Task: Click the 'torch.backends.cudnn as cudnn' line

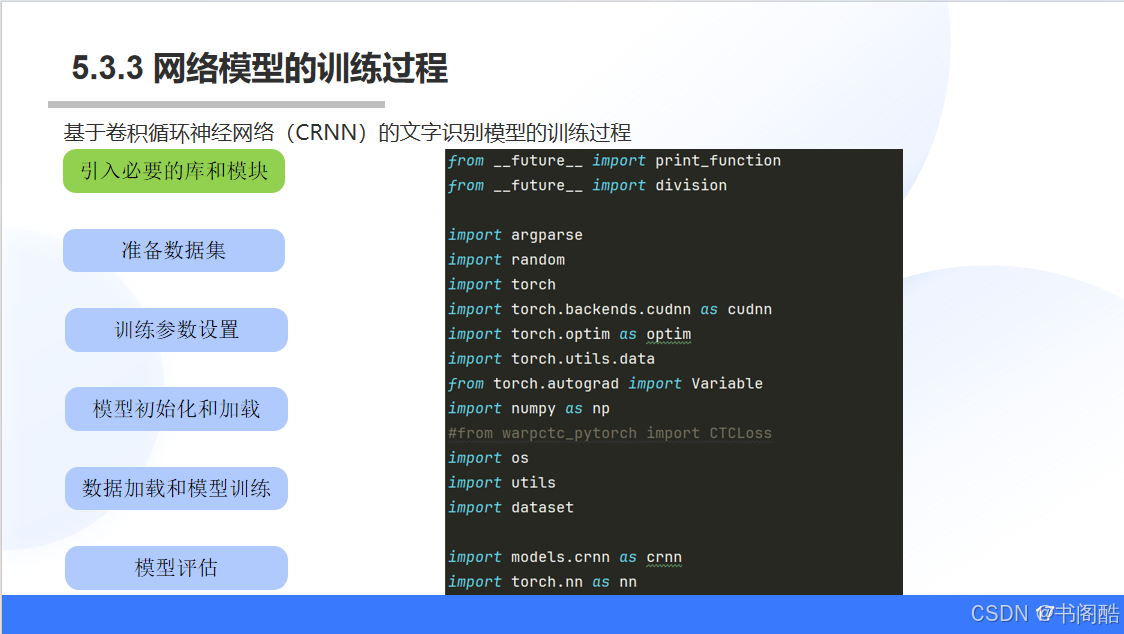Action: pos(610,309)
